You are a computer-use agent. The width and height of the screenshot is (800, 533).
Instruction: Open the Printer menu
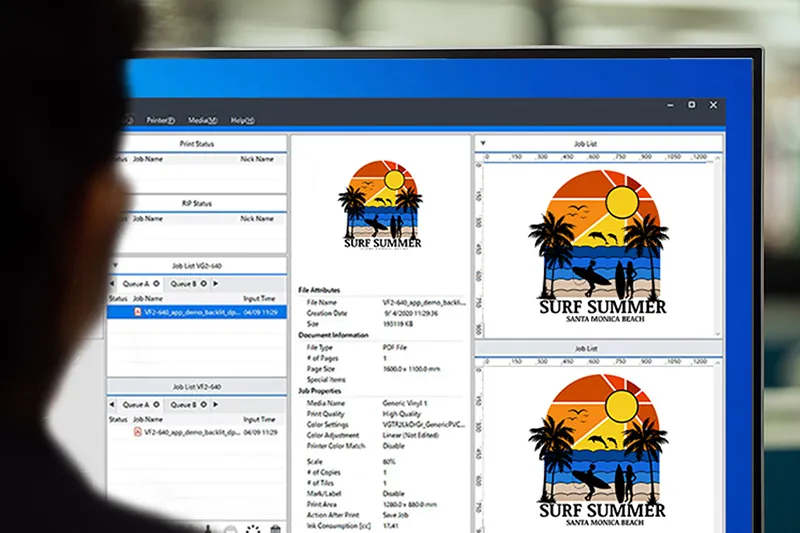160,120
